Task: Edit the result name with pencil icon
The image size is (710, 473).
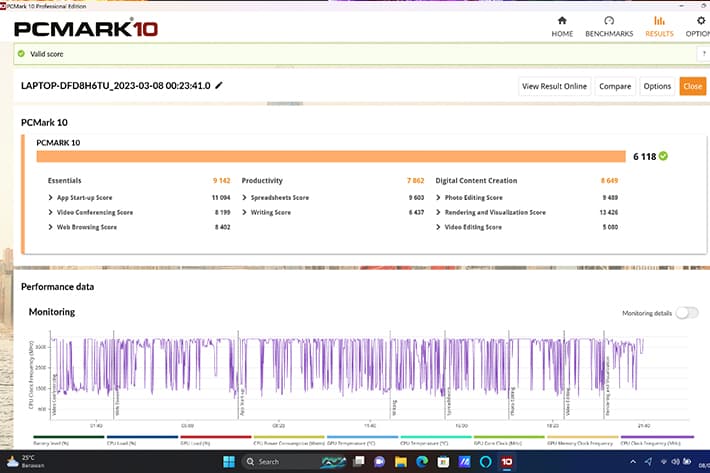Action: tap(219, 85)
